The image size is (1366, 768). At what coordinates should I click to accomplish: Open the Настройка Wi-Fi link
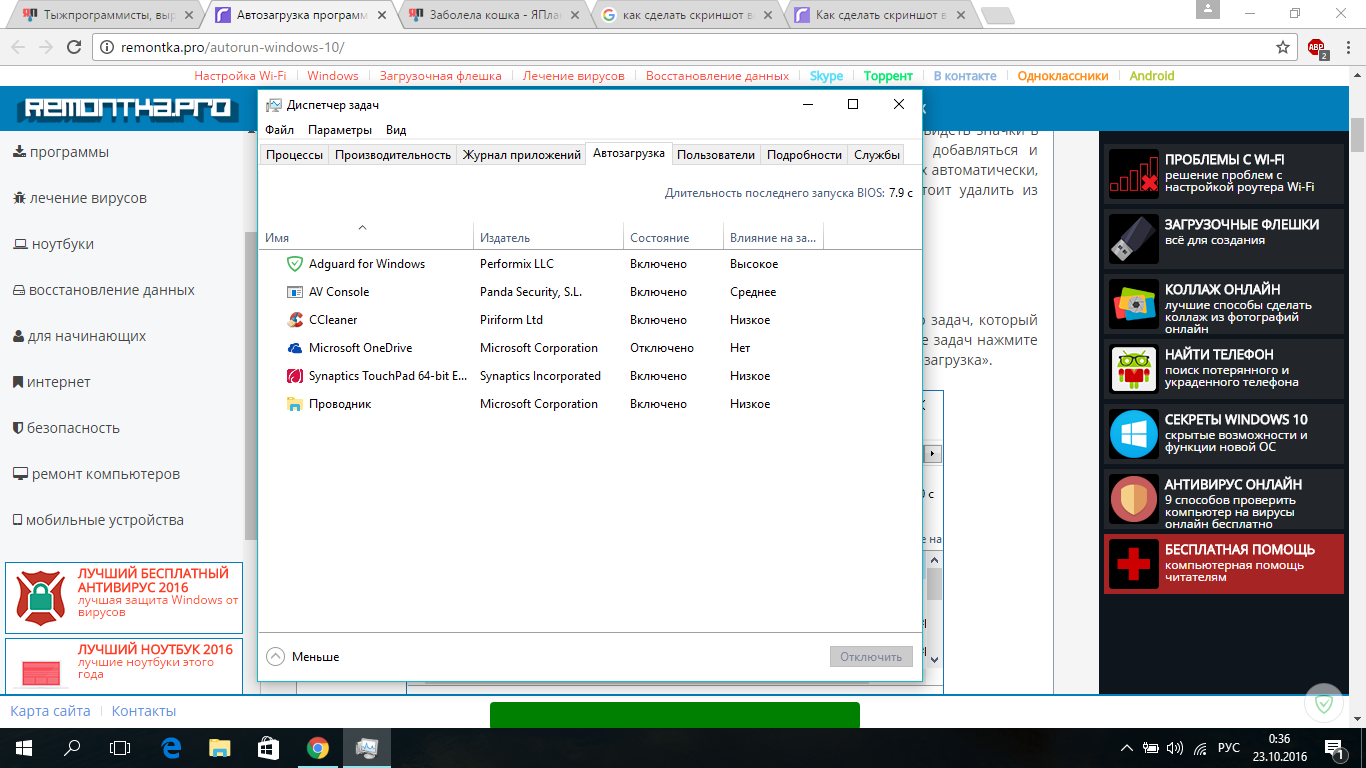(x=240, y=76)
